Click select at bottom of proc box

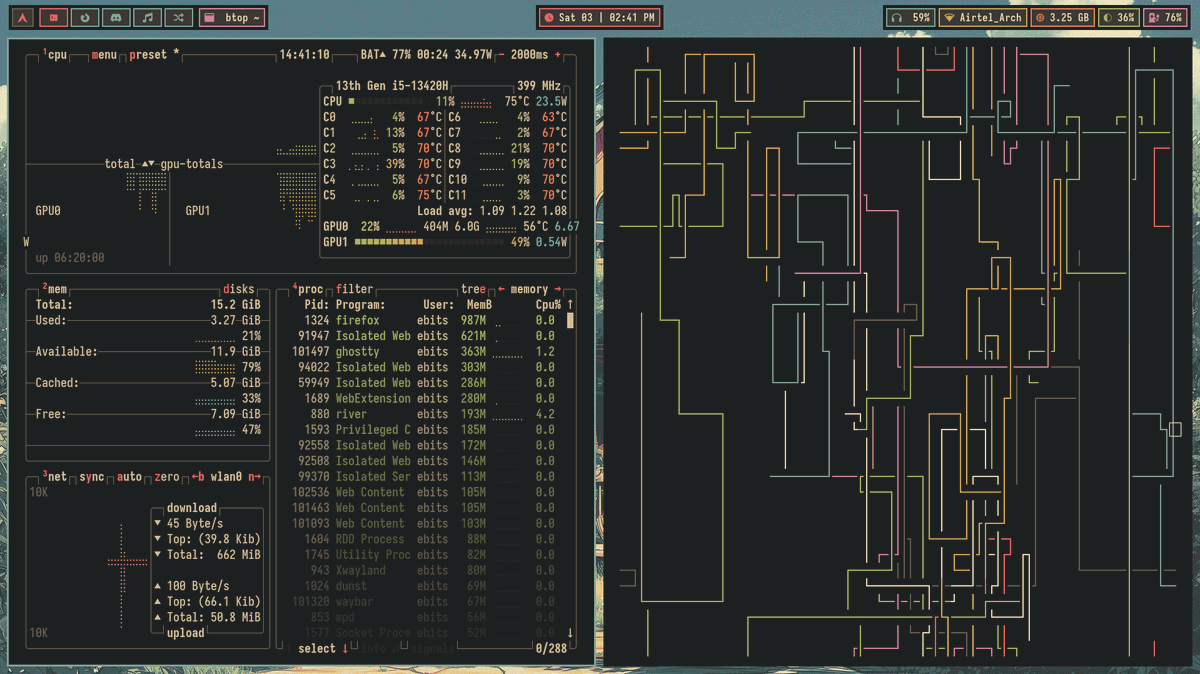tap(317, 648)
